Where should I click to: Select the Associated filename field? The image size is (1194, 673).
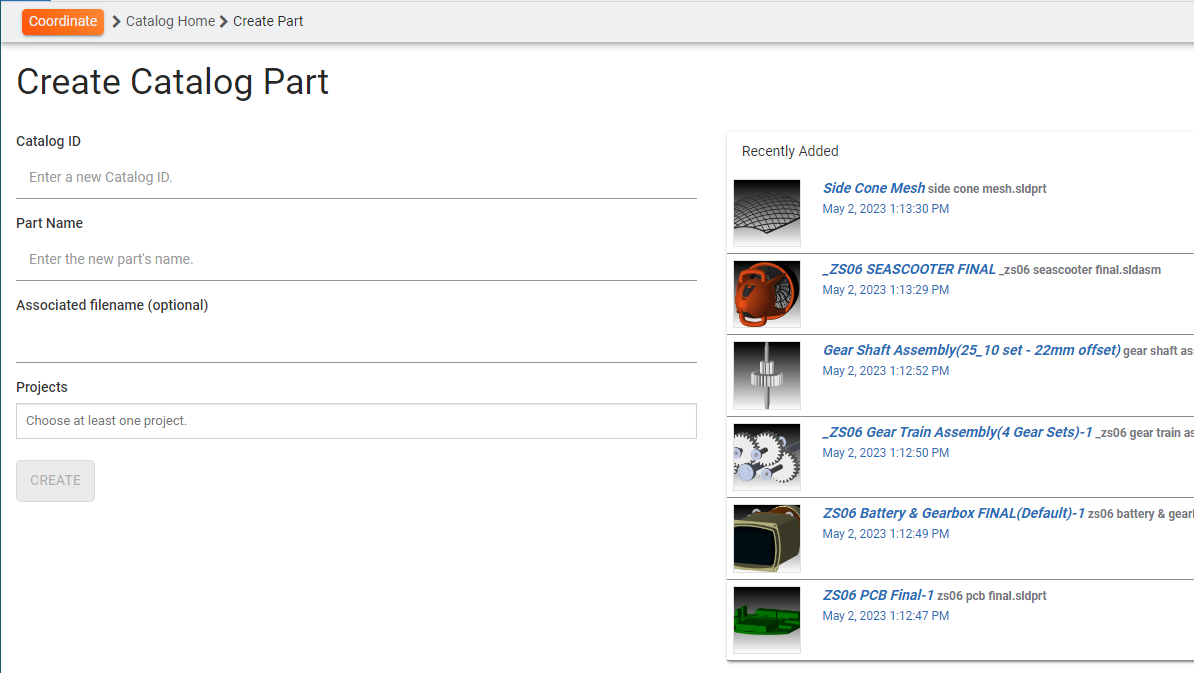point(356,341)
